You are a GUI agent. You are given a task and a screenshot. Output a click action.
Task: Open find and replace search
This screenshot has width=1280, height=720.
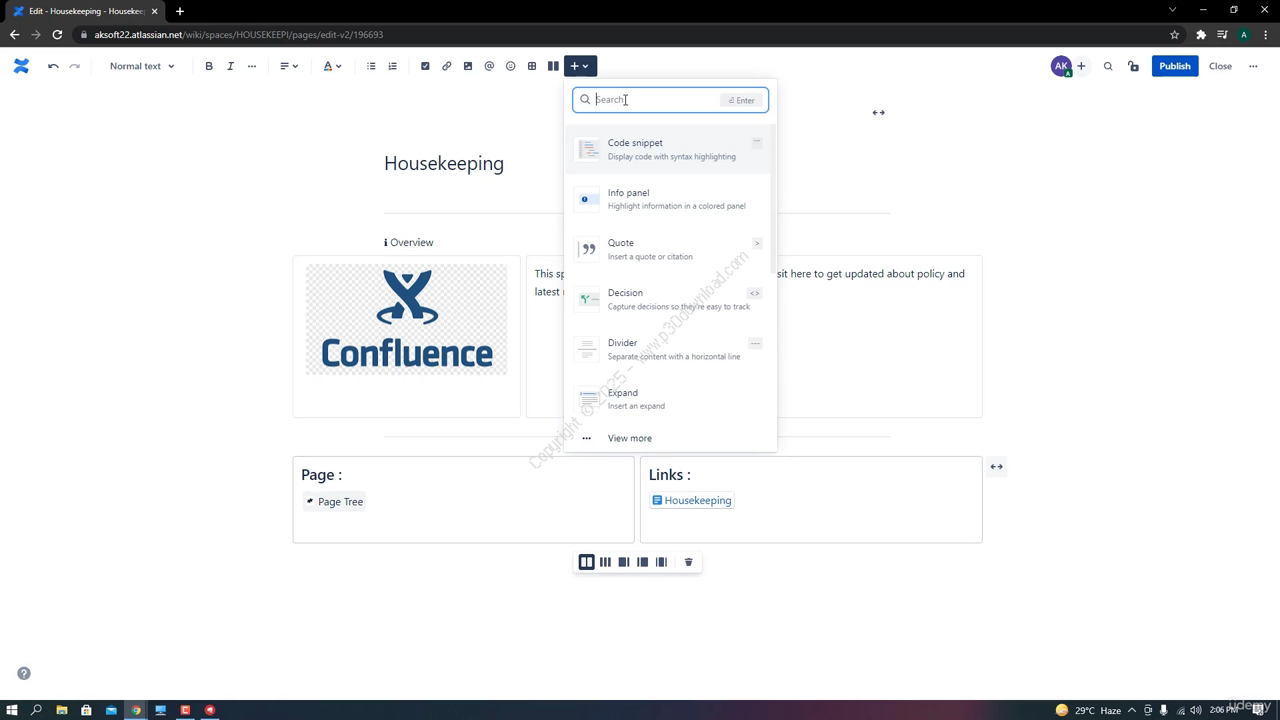click(x=1108, y=66)
